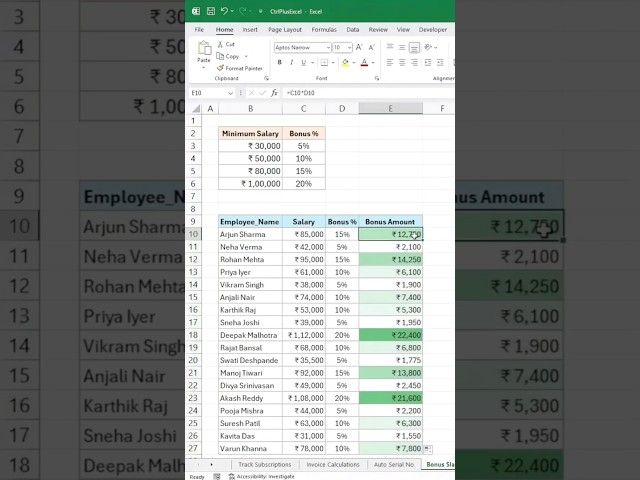
Task: Open the Font settings dialog launcher
Action: click(x=377, y=78)
